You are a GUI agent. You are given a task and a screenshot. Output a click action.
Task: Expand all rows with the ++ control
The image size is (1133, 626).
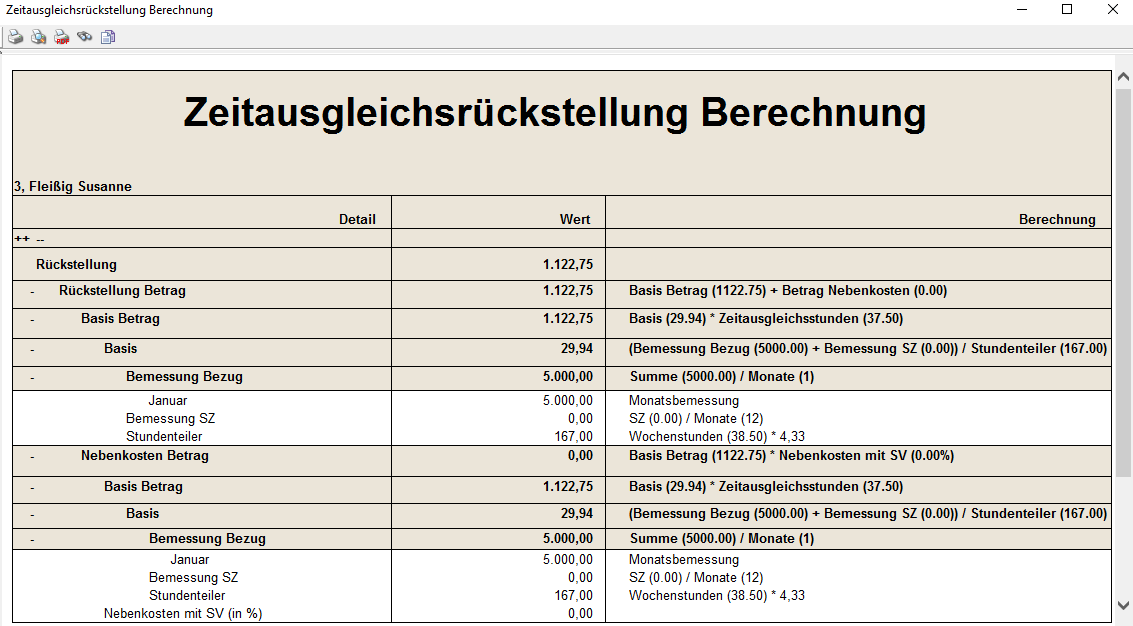(x=20, y=239)
